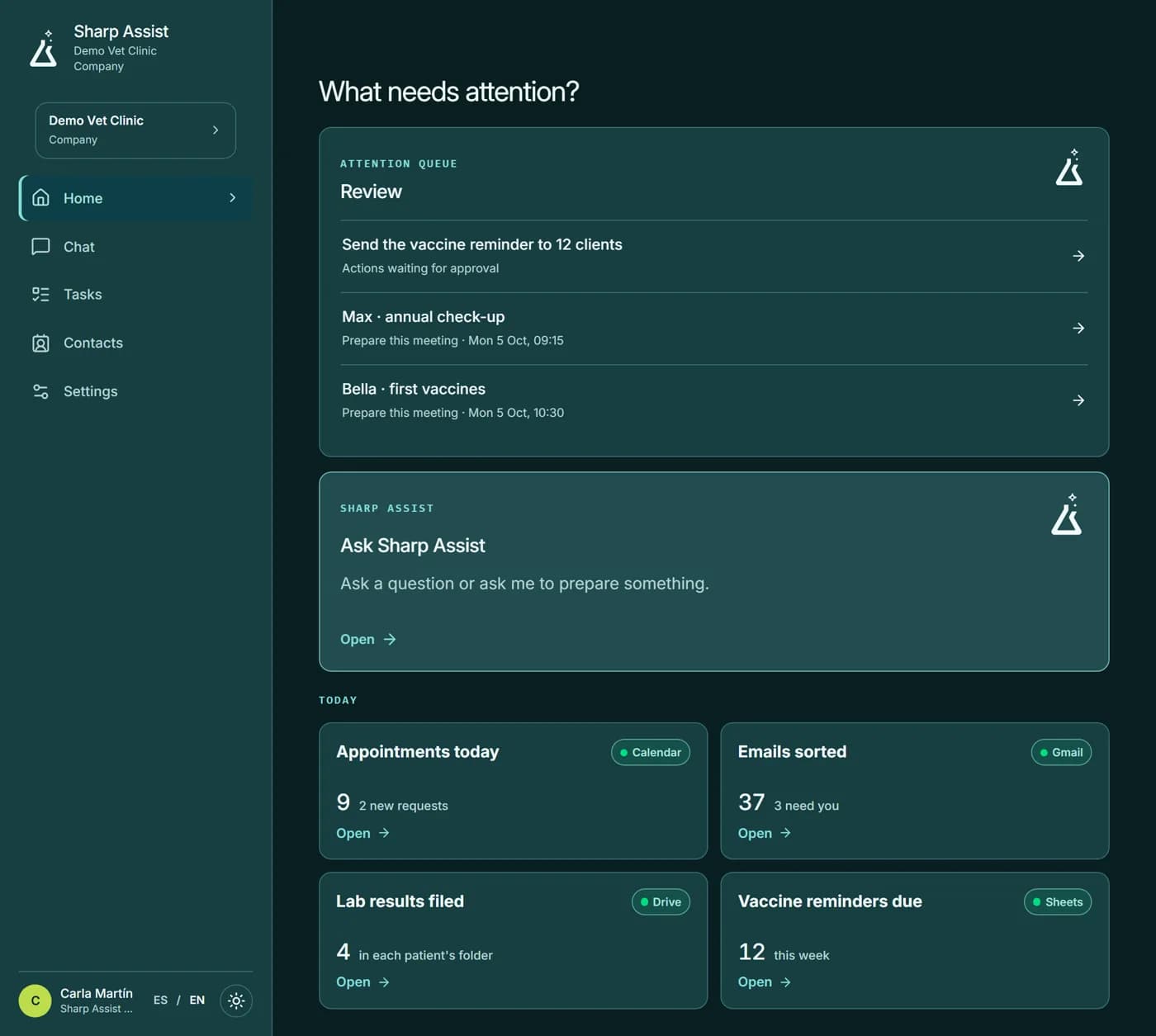Click the flask icon in Ask Sharp Assist card
The width and height of the screenshot is (1156, 1036).
click(1067, 515)
